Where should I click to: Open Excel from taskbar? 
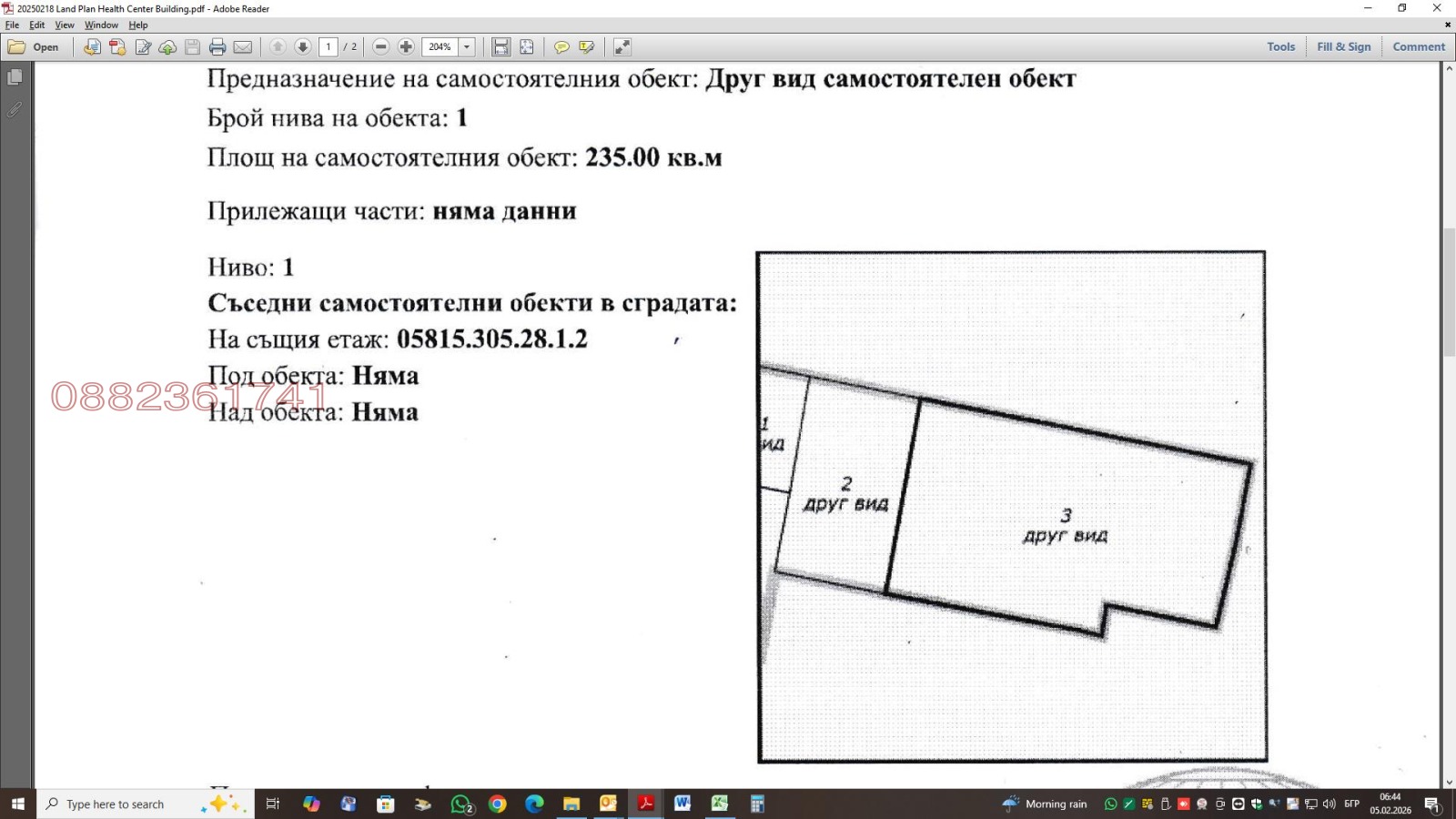coord(720,804)
